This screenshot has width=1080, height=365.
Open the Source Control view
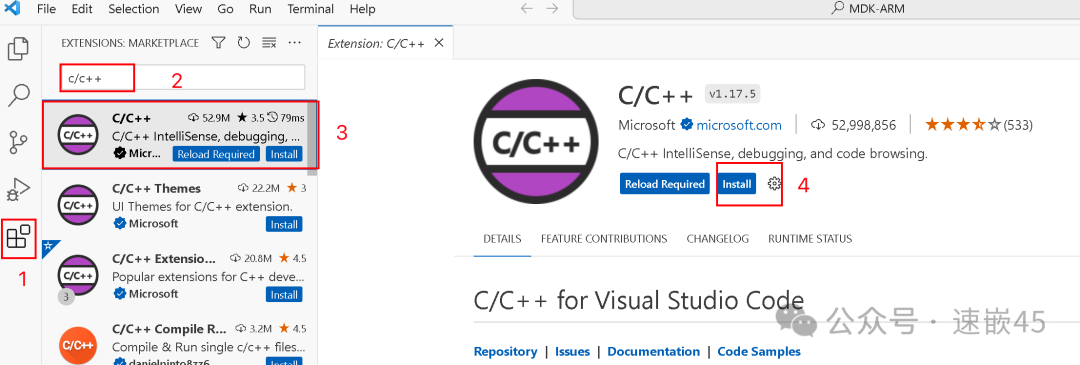pyautogui.click(x=19, y=142)
